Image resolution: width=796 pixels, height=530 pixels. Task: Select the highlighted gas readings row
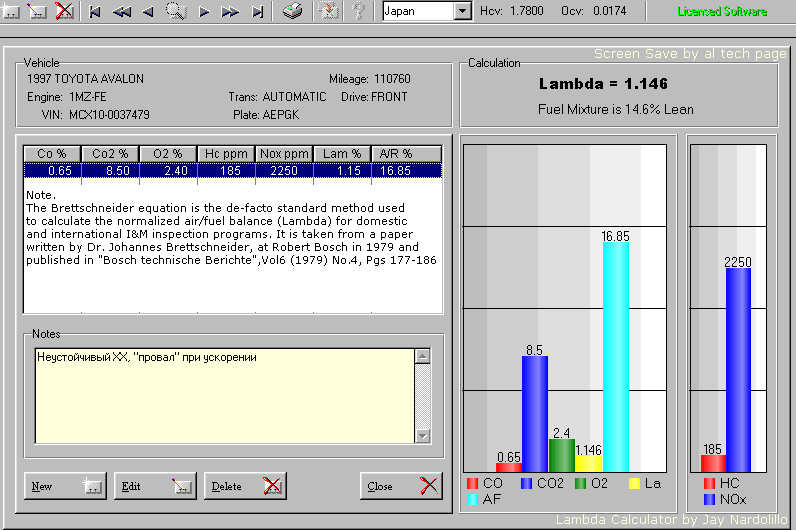[232, 171]
